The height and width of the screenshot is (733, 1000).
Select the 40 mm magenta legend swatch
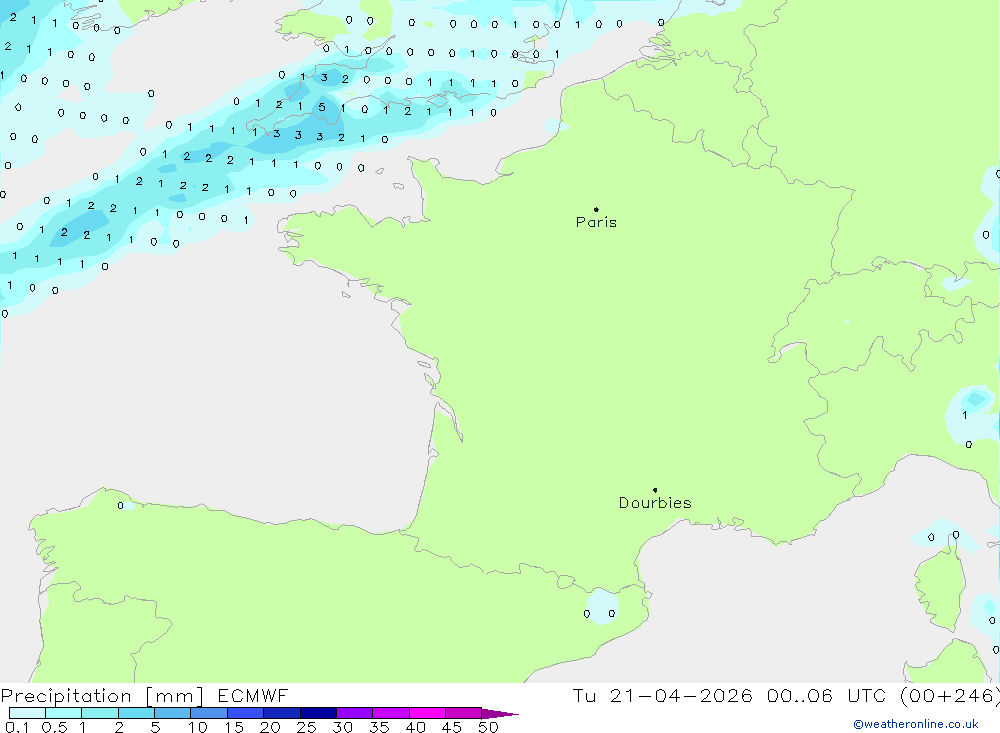(x=427, y=713)
